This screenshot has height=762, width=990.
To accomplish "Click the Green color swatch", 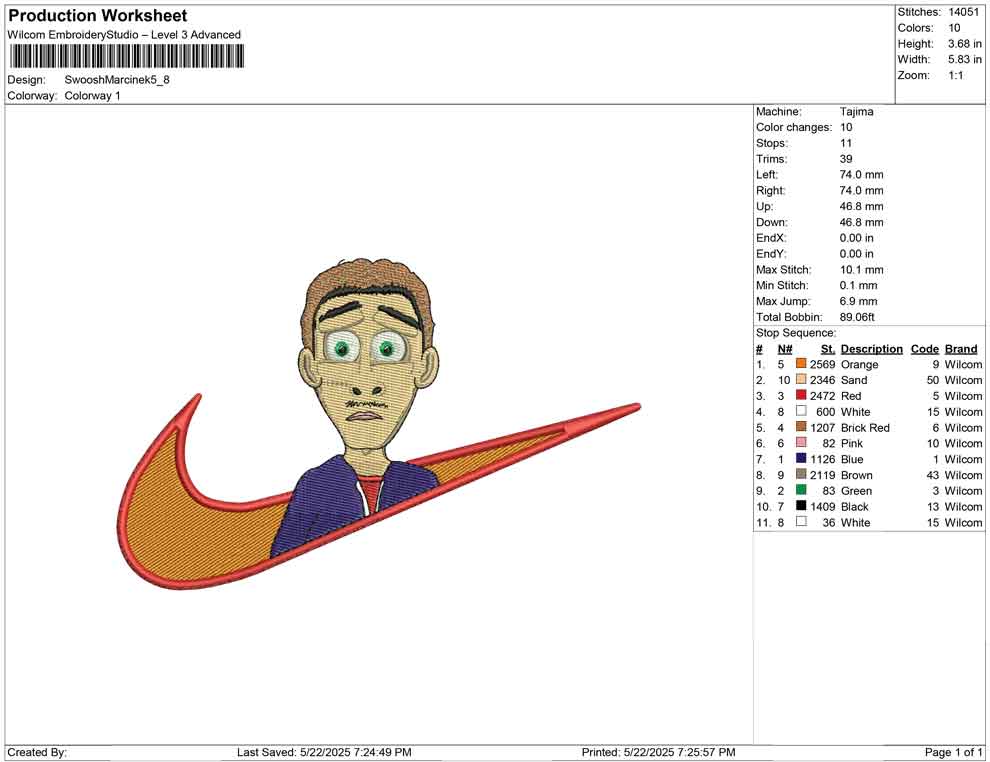I will click(801, 490).
